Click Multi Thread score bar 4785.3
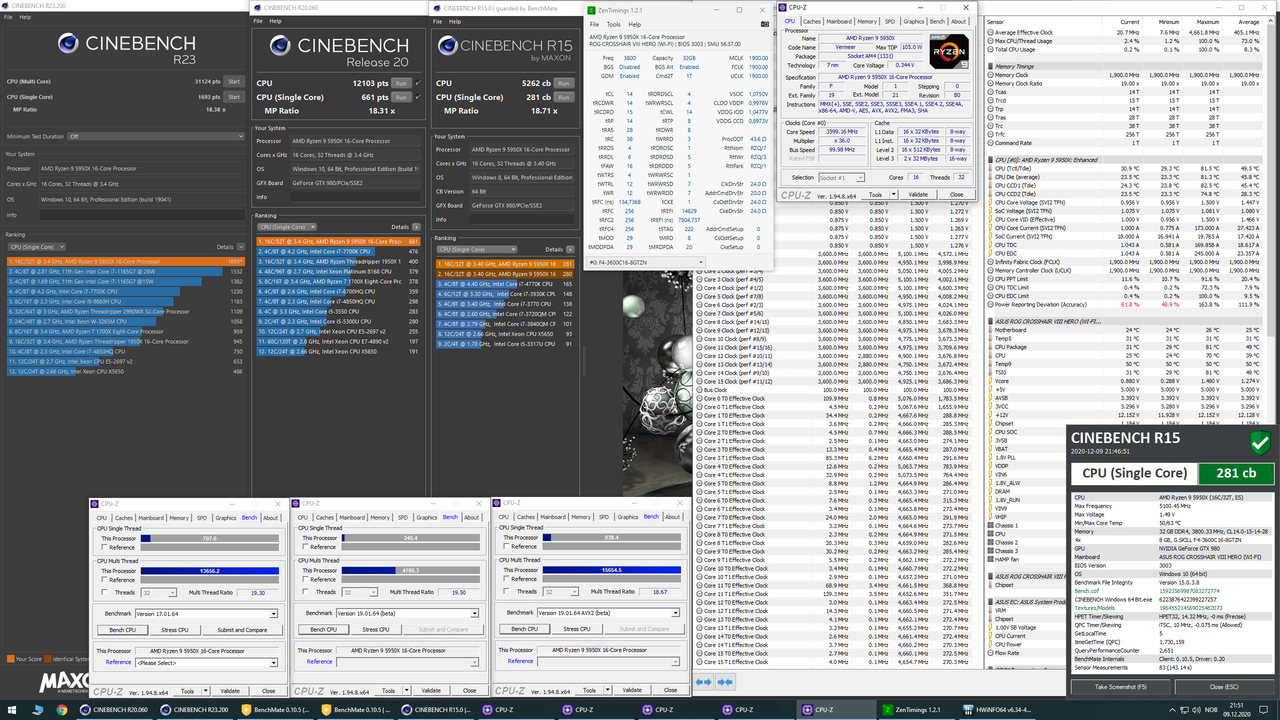This screenshot has width=1280, height=720. tap(409, 571)
